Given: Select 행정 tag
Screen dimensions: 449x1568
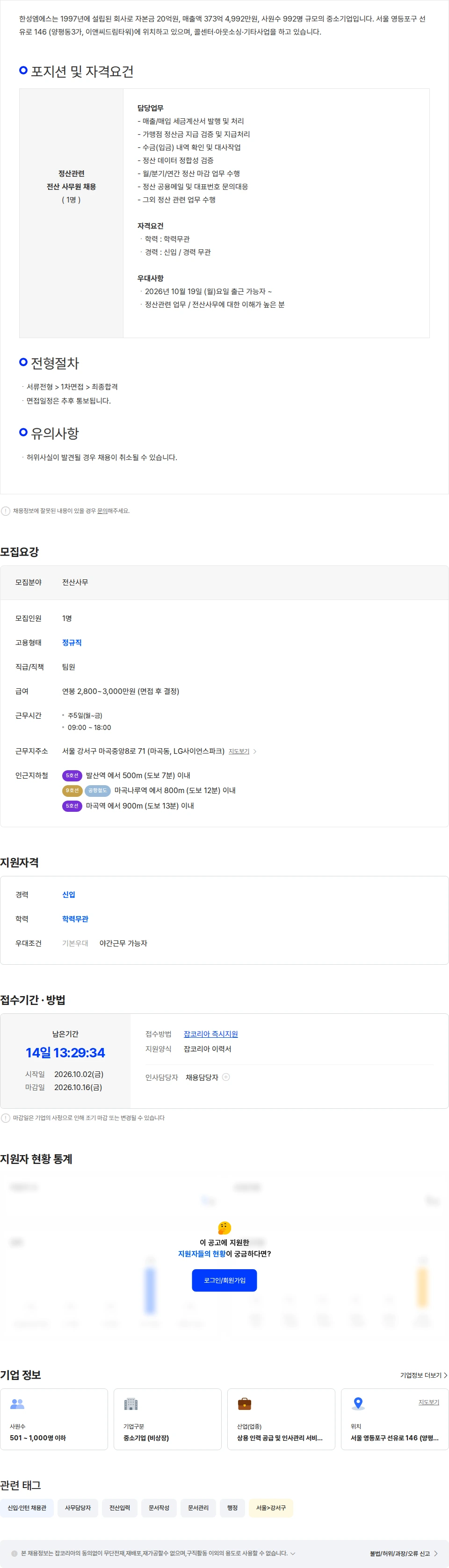Looking at the screenshot, I should (232, 1507).
